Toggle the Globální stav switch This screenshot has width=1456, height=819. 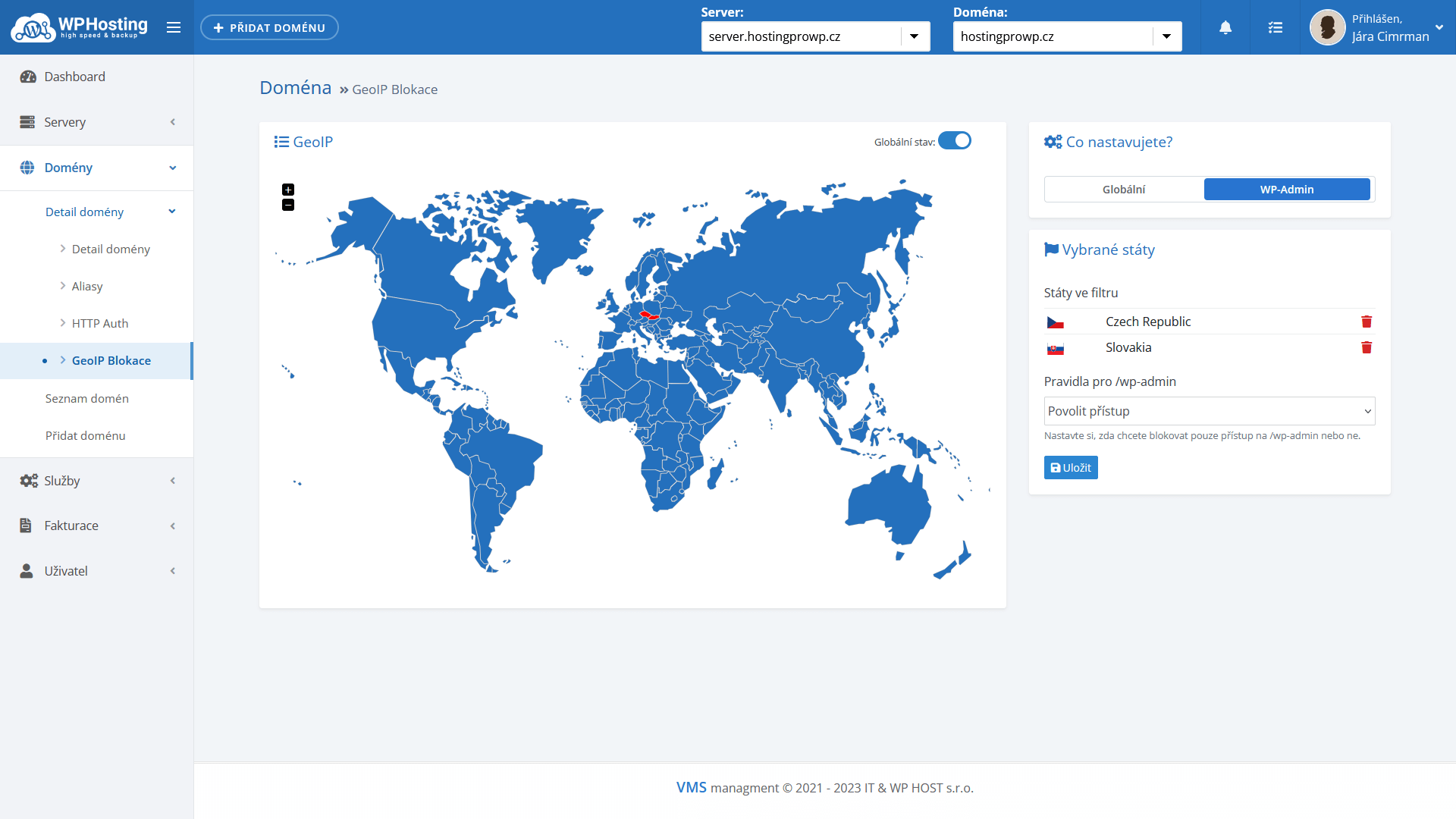[x=955, y=141]
